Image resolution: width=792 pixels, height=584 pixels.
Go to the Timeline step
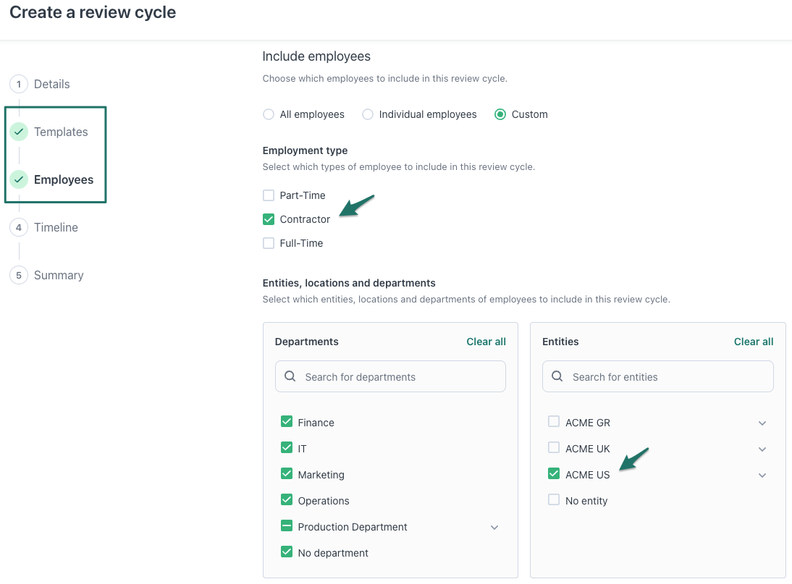coord(55,228)
